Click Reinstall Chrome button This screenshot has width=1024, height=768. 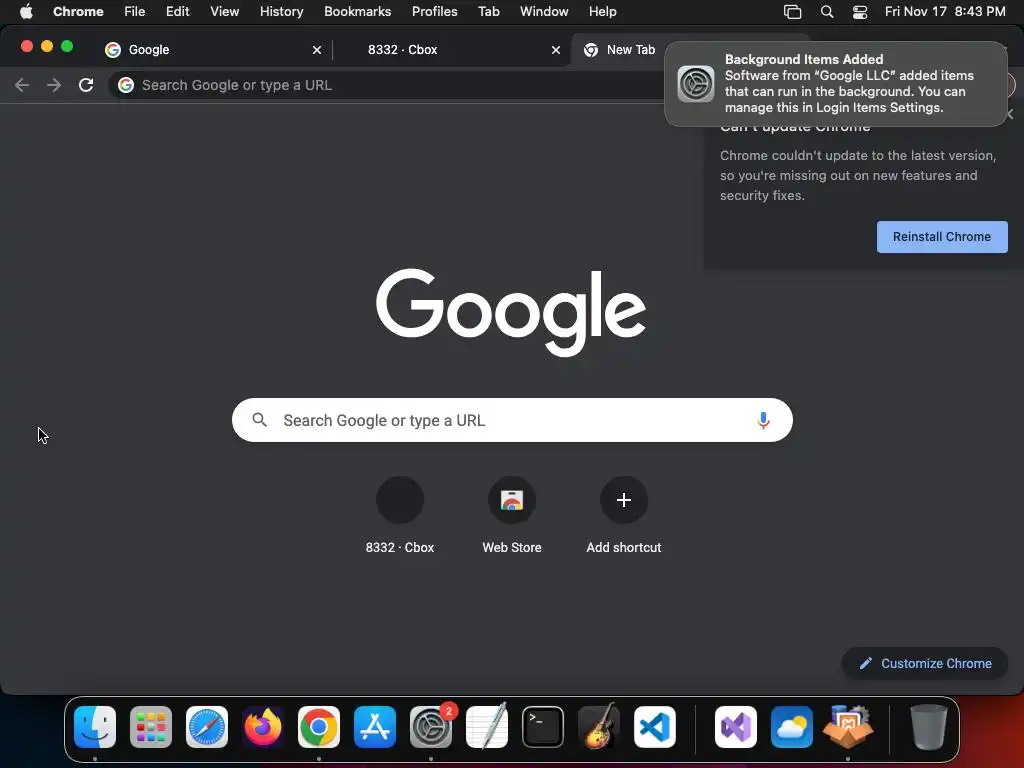coord(942,236)
